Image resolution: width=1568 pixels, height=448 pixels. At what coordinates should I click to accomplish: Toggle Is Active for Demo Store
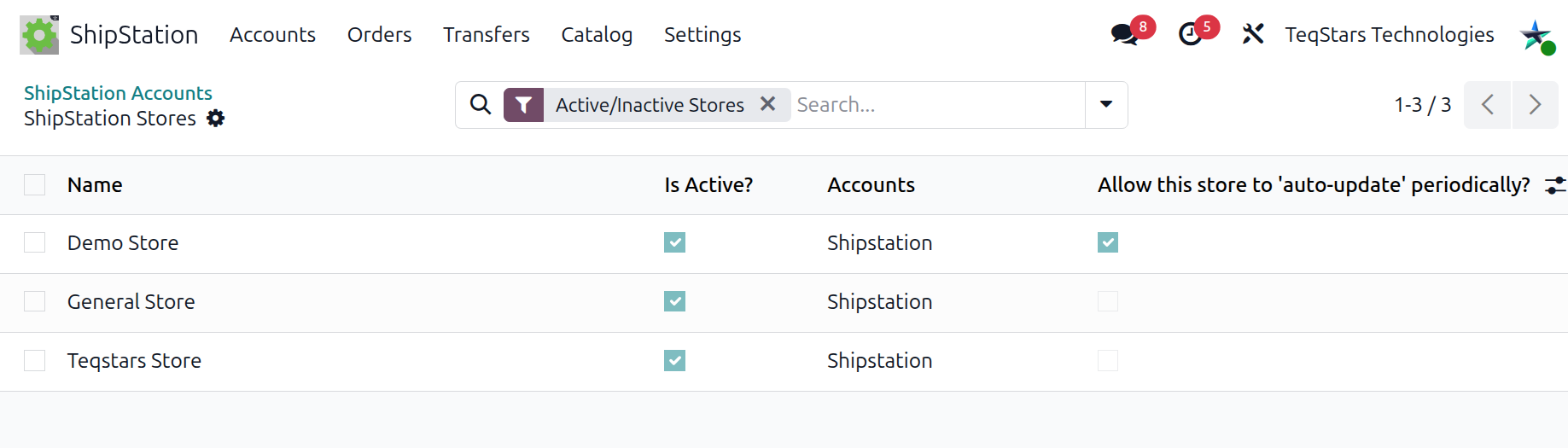click(x=675, y=243)
